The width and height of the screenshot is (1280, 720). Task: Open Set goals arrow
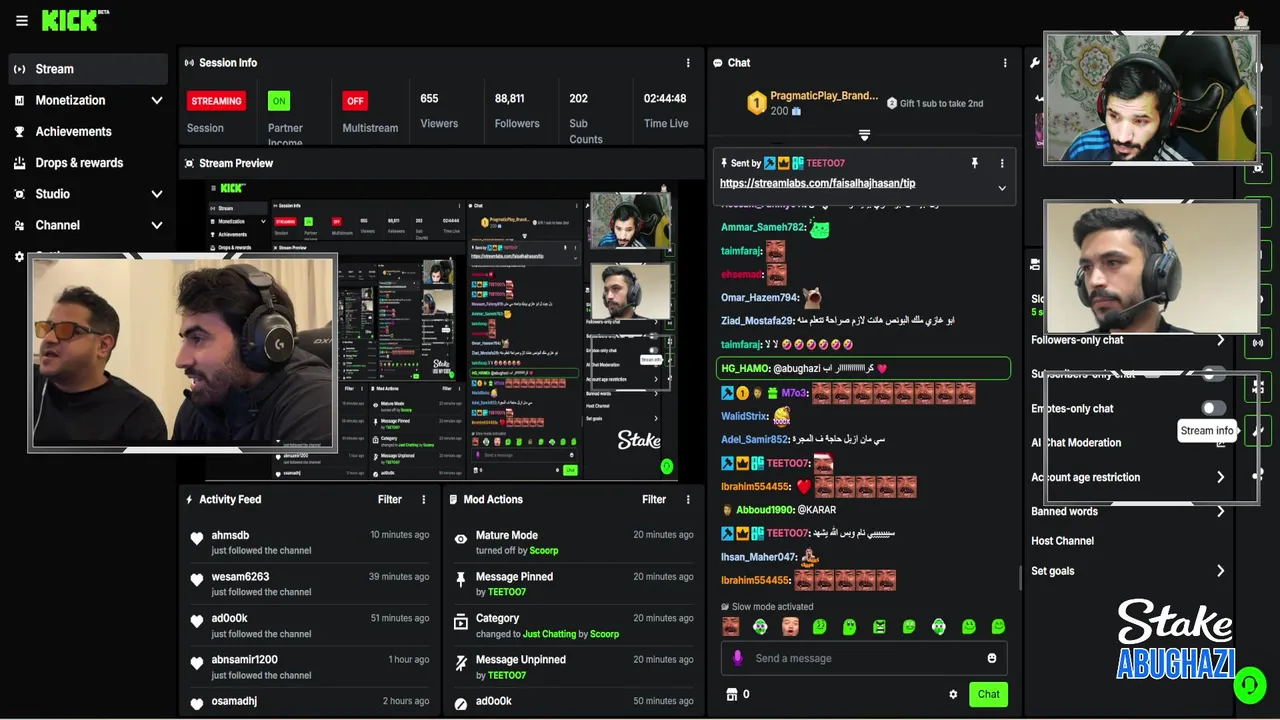(1220, 571)
